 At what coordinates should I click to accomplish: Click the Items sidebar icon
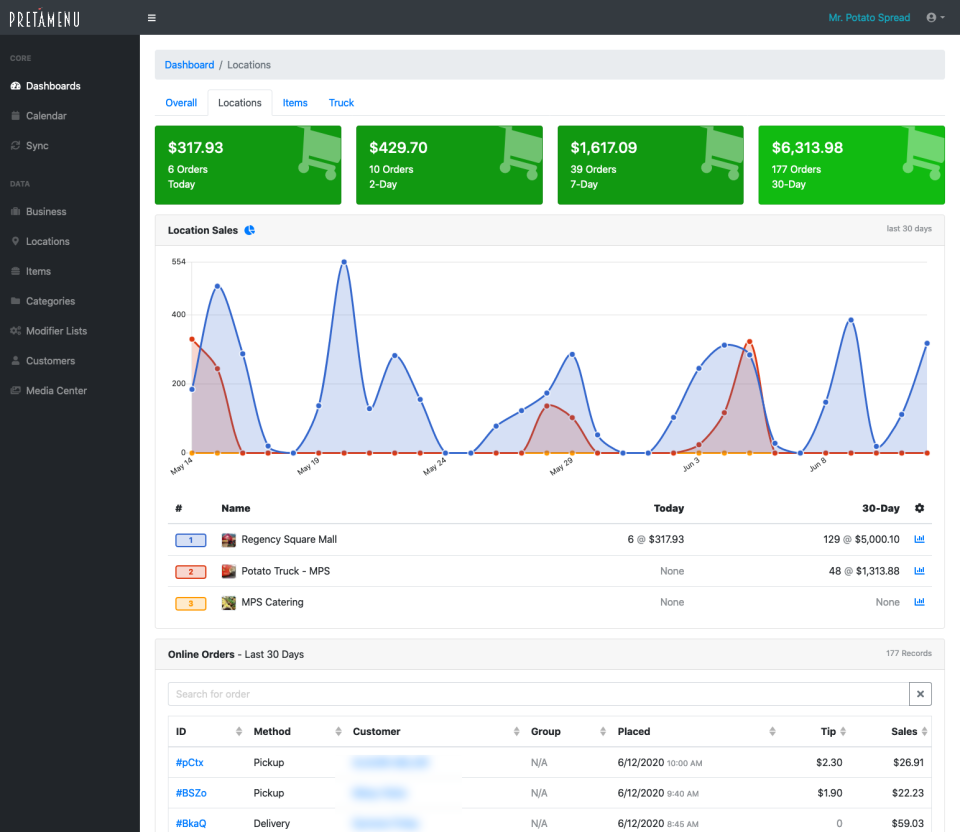point(15,271)
